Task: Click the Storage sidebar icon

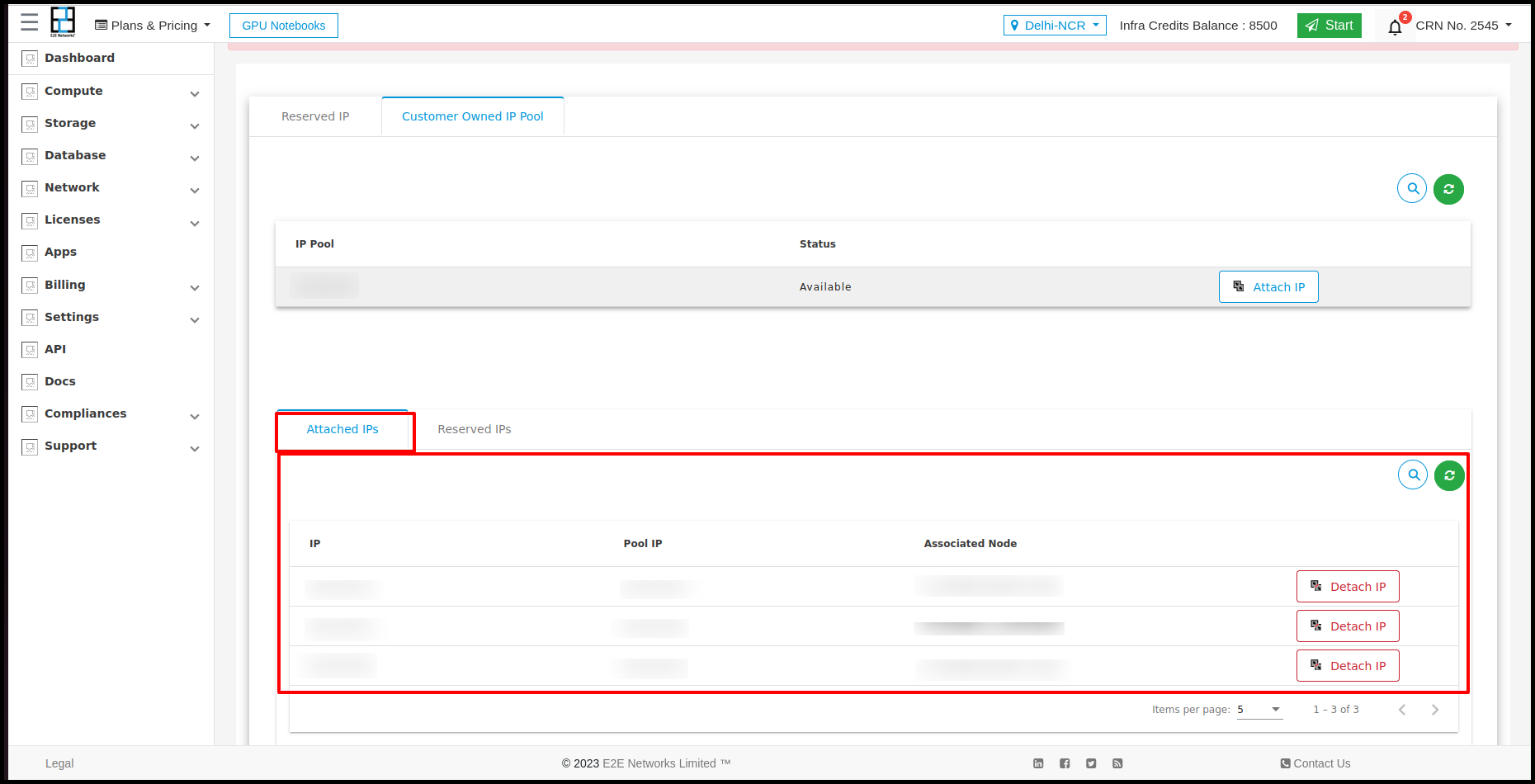Action: coord(30,124)
